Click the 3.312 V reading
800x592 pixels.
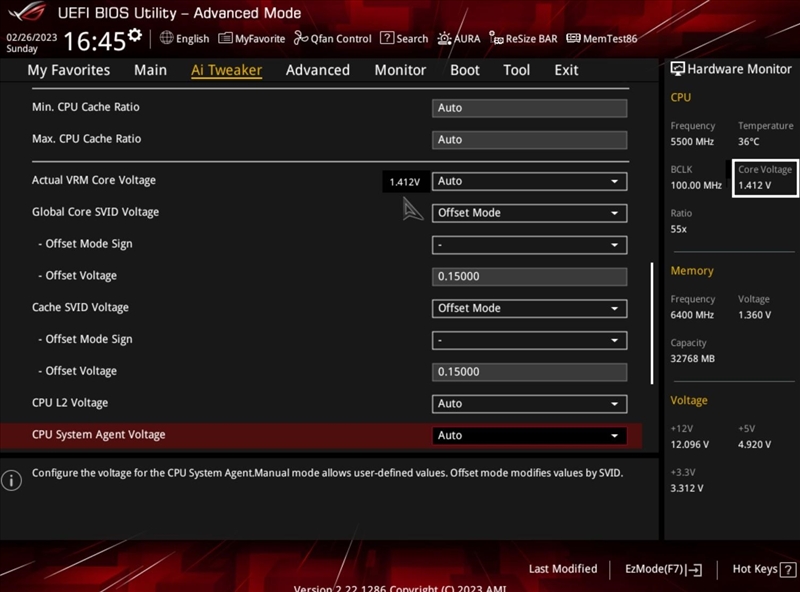point(687,488)
